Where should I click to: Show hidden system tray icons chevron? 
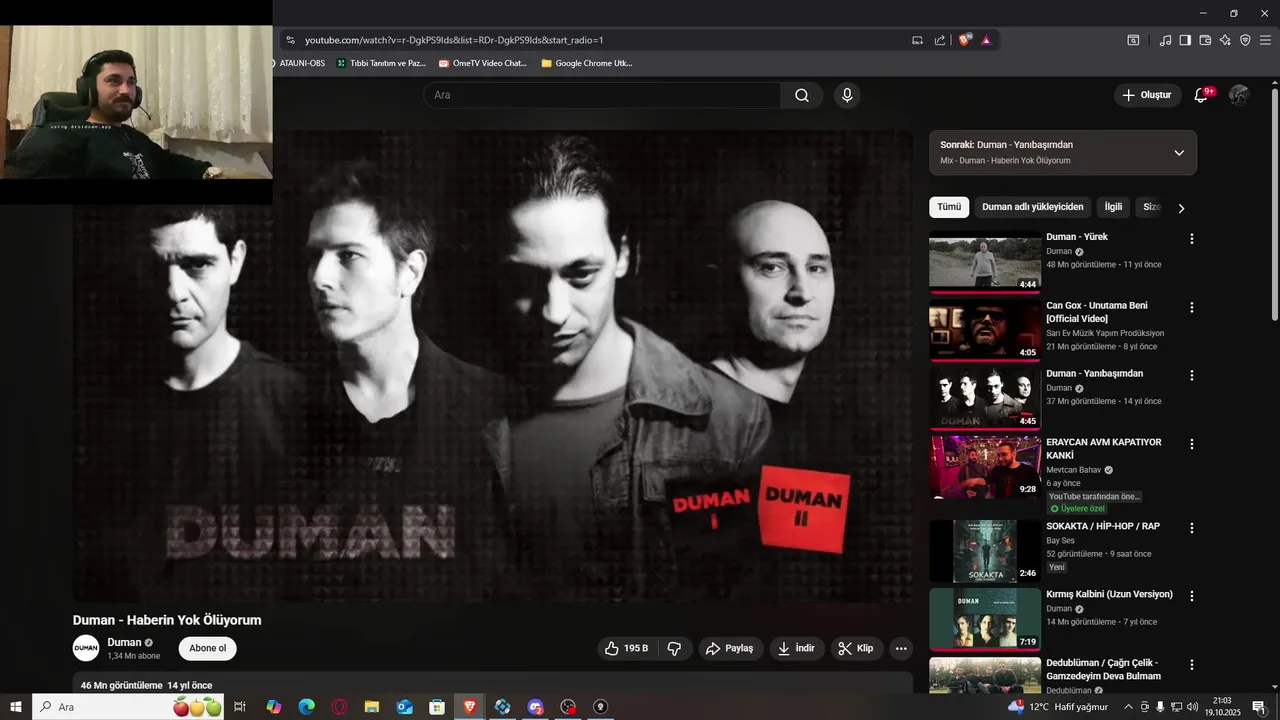coord(1129,707)
